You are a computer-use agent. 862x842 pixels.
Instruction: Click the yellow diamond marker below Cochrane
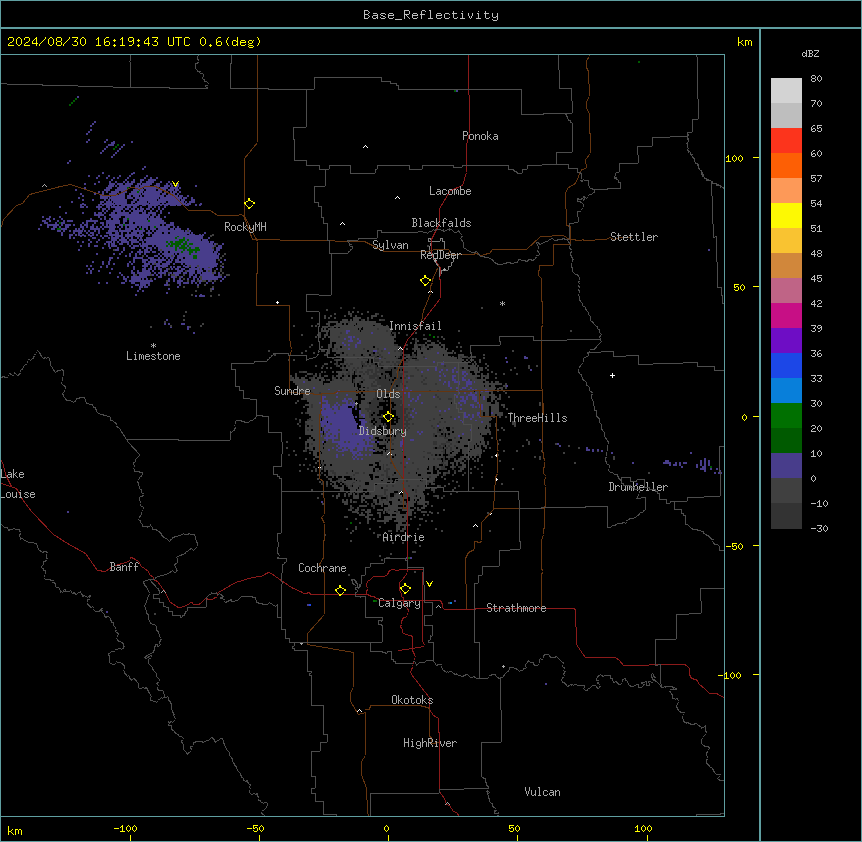[340, 590]
